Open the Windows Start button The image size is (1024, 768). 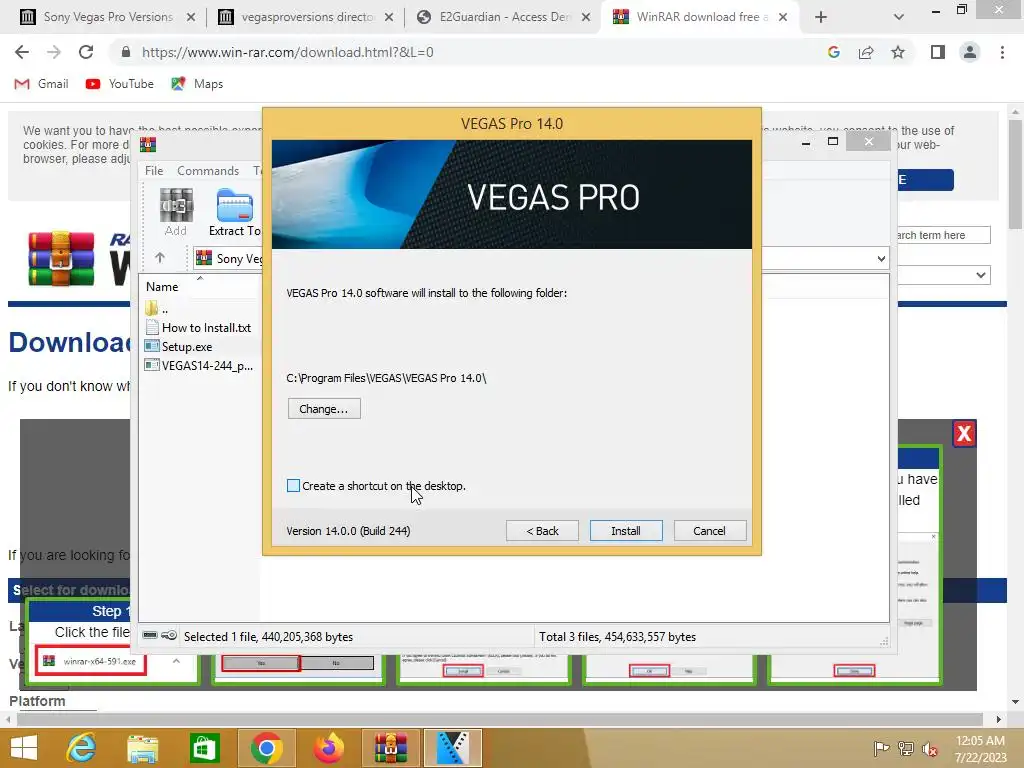[x=24, y=748]
